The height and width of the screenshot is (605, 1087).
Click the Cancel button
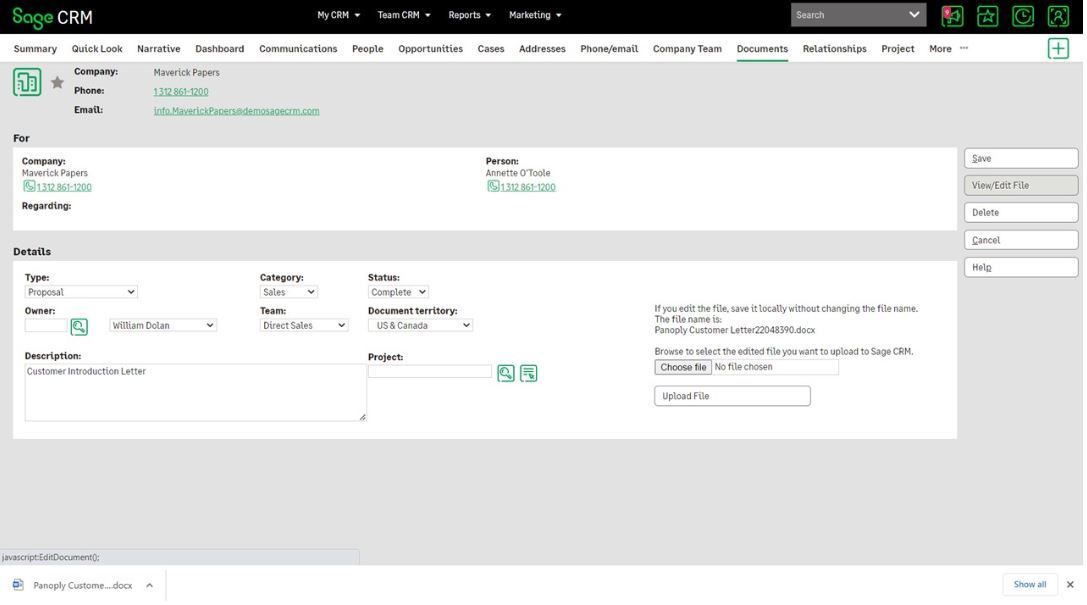[1021, 240]
